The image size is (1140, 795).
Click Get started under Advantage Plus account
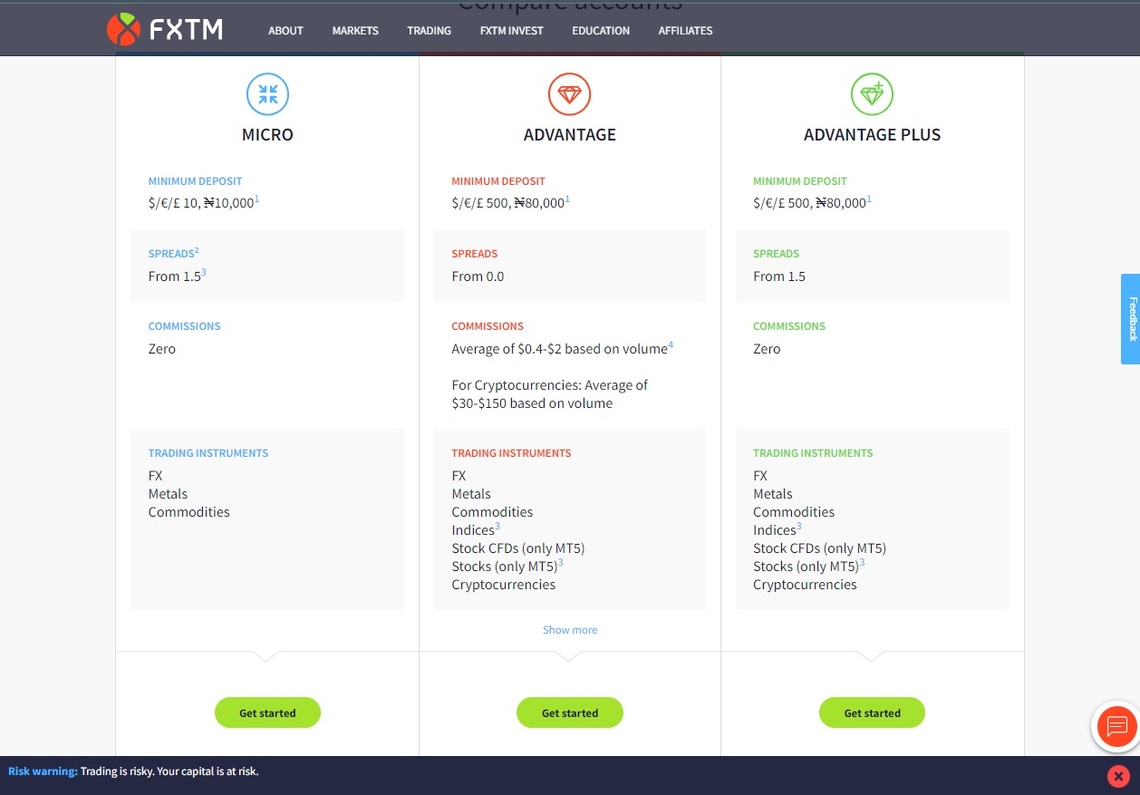tap(872, 713)
